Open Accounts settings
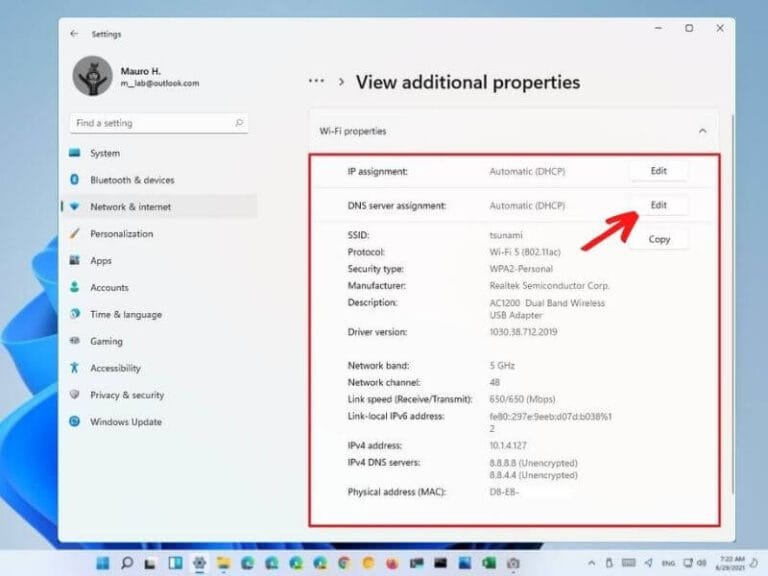Screen dimensions: 768x576 click(x=159, y=288)
